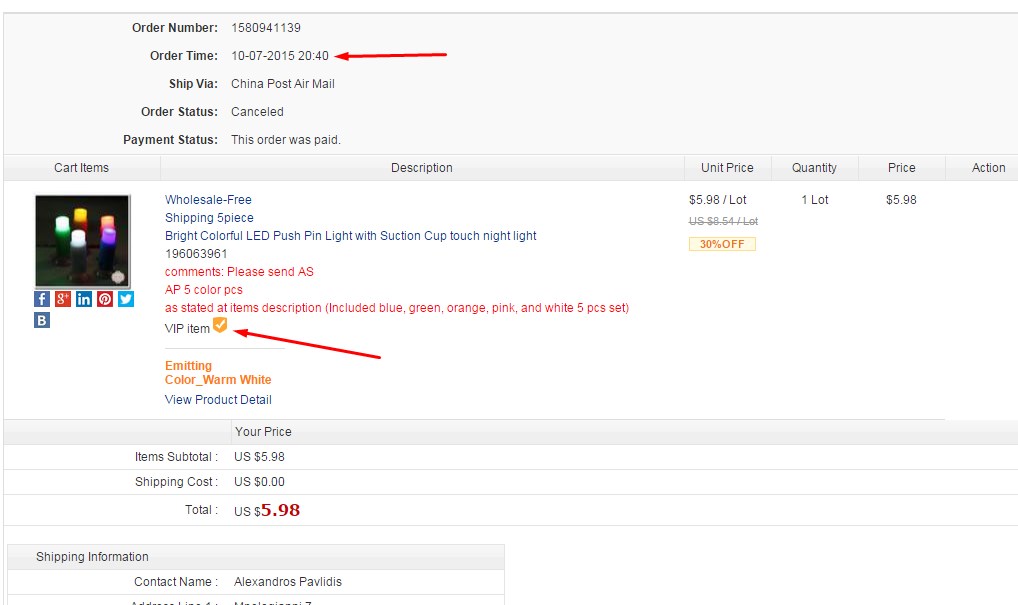Select the Emitting Color_Warm White option
Screen dimensions: 1018x605
point(218,372)
